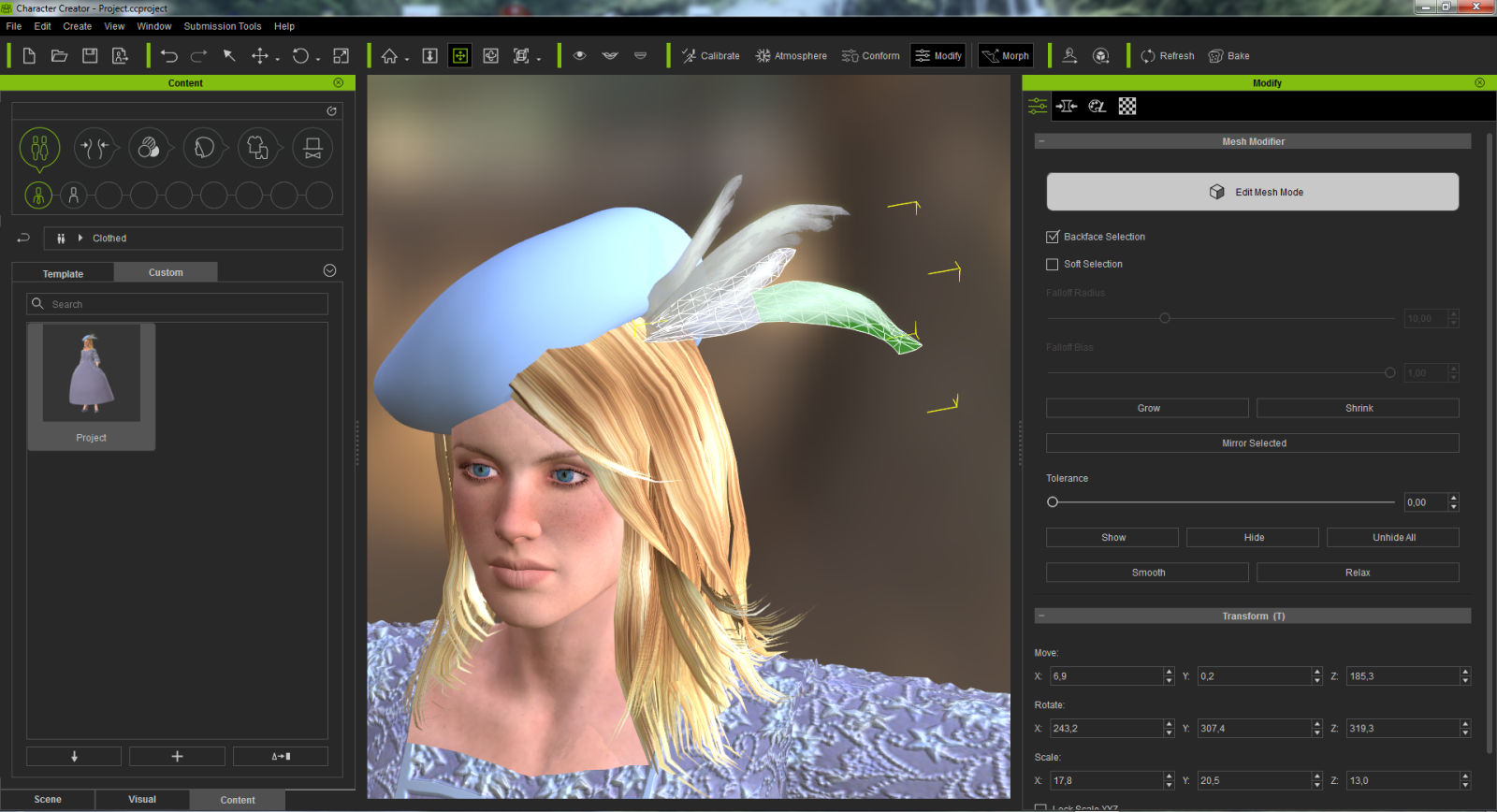Click Edit Mesh Mode button
The width and height of the screenshot is (1497, 812).
pos(1252,192)
